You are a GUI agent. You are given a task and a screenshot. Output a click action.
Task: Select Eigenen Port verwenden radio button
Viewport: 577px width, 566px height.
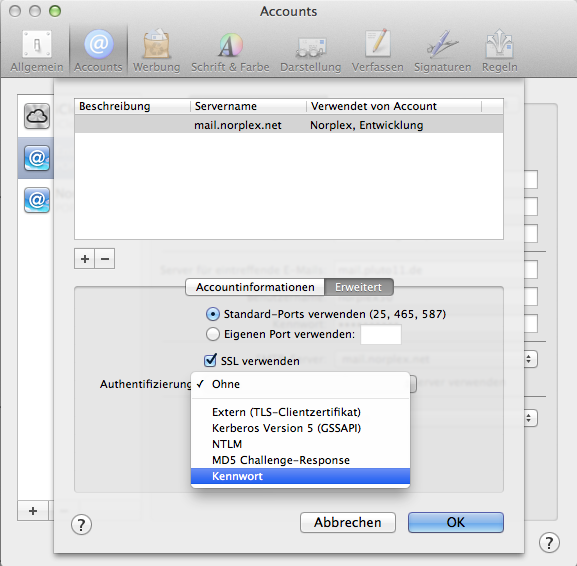pos(213,334)
